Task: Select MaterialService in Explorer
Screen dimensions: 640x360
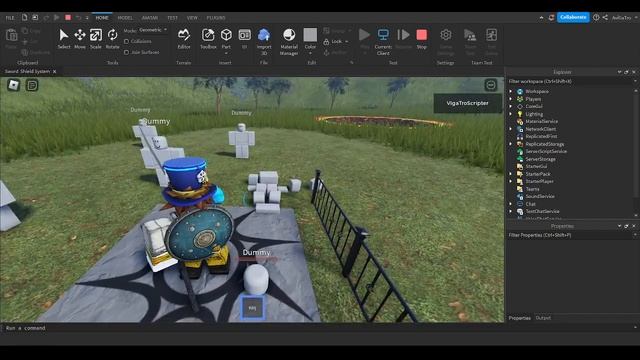Action: (541, 121)
